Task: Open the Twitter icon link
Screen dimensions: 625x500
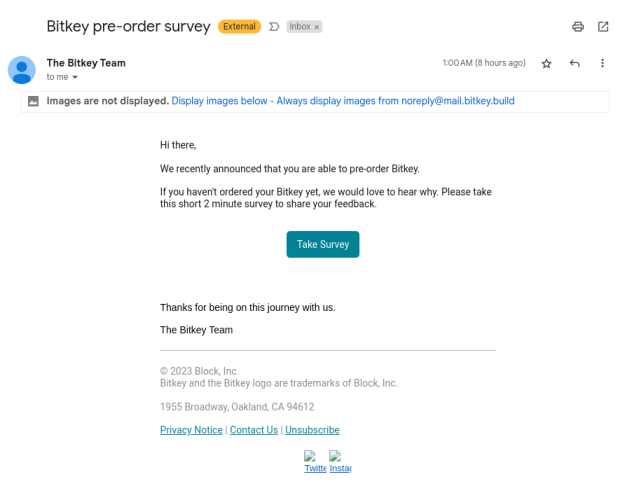Action: [x=315, y=462]
